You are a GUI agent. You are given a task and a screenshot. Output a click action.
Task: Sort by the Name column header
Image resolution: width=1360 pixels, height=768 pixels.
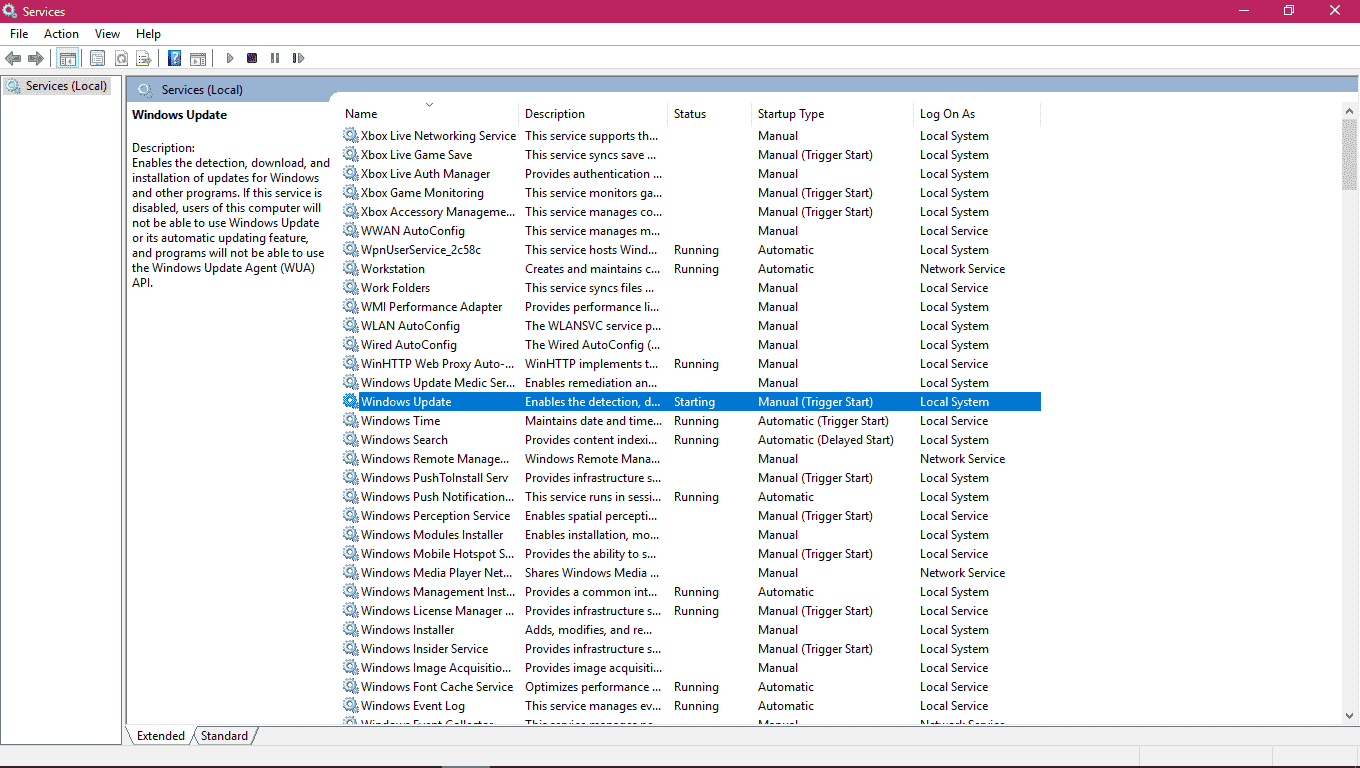click(x=430, y=114)
